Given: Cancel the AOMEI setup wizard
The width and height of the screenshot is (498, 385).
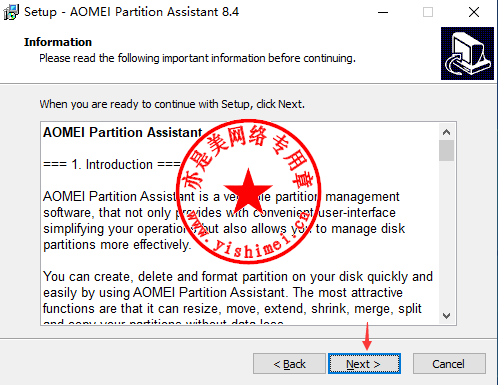Looking at the screenshot, I should pyautogui.click(x=449, y=364).
